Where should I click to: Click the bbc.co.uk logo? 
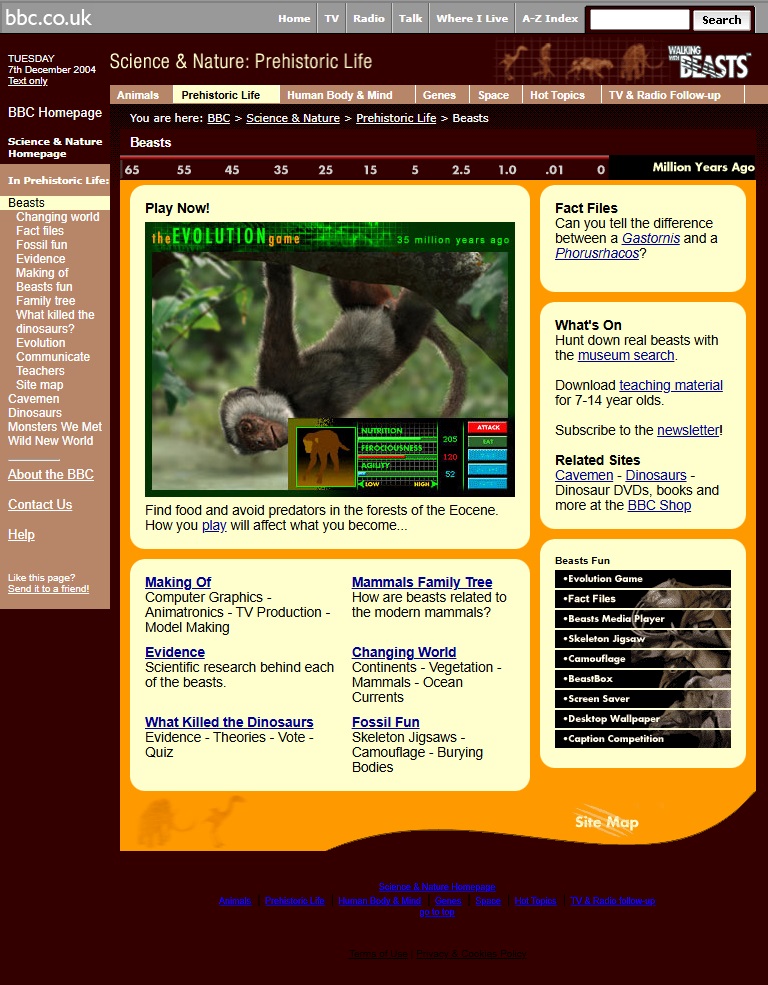[48, 18]
